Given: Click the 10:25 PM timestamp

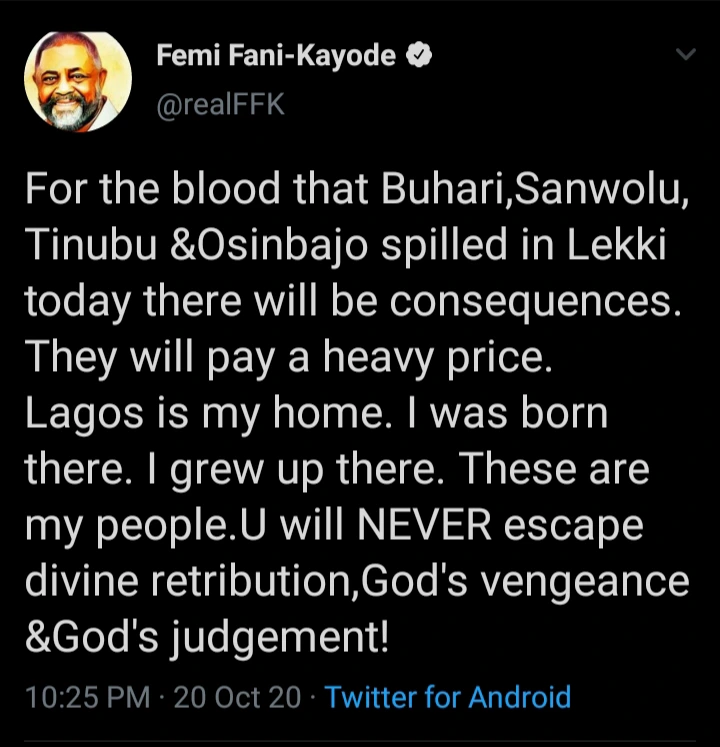Looking at the screenshot, I should click(x=83, y=697).
